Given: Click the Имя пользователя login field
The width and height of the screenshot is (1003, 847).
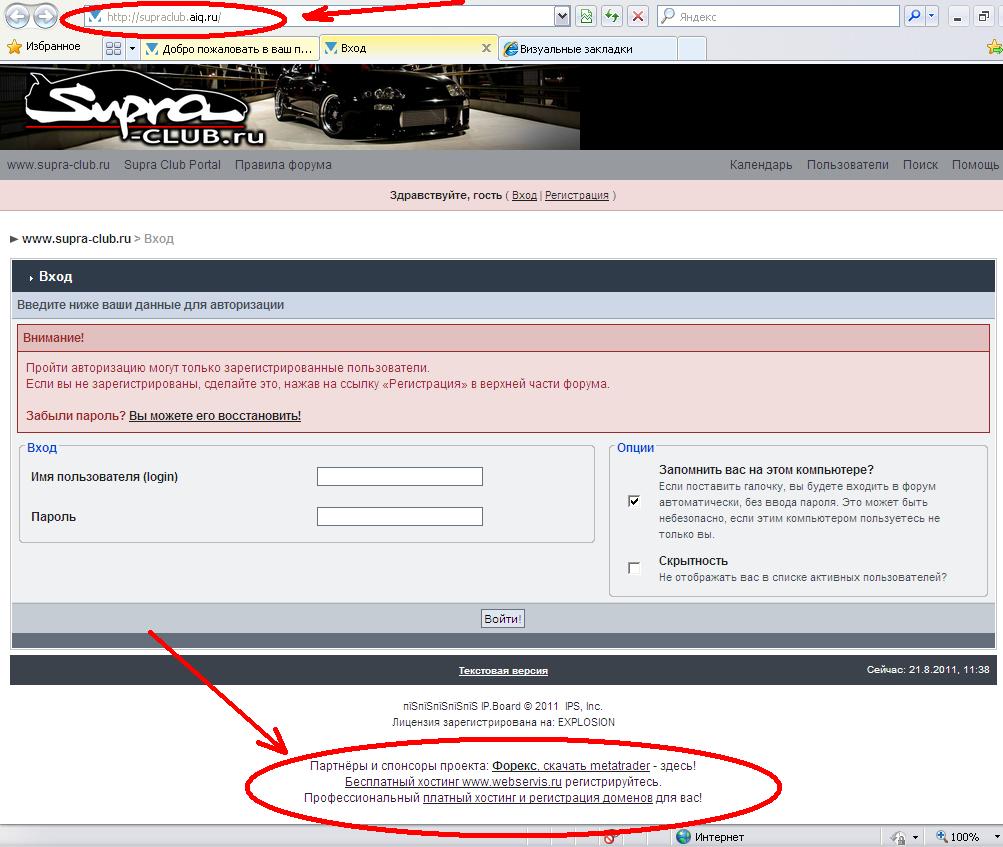Looking at the screenshot, I should click(x=399, y=477).
